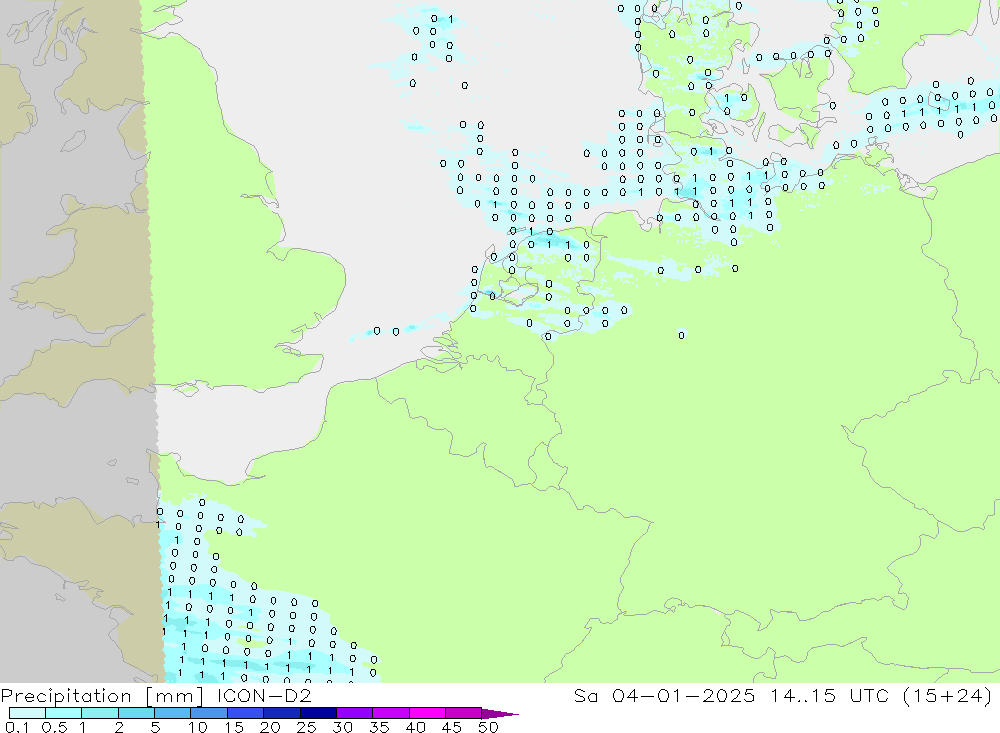Click the 0.1–0.5 mm legend color swatch
Viewport: 1000px width, 733px height.
coord(27,713)
